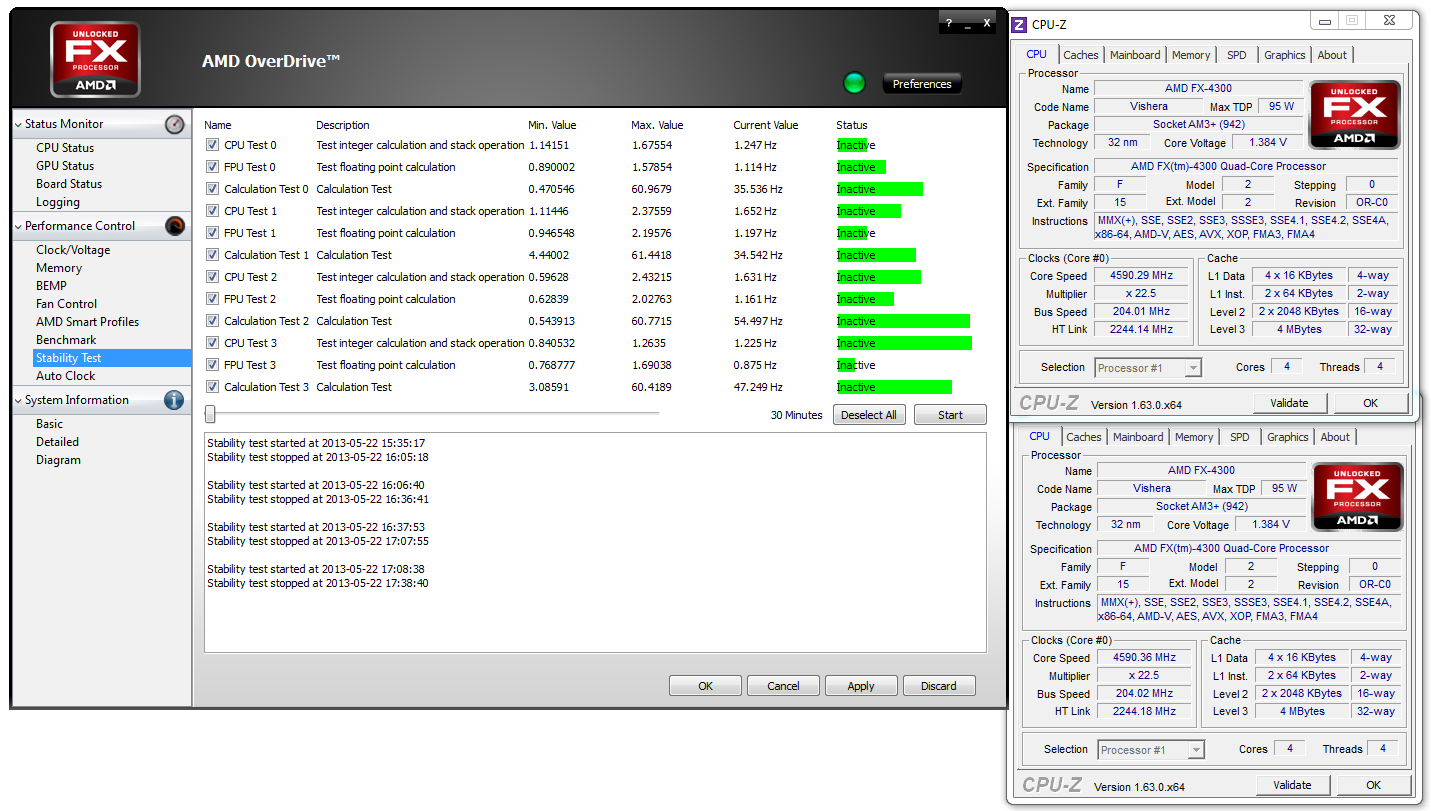Open Processor selection dropdown in upper CPU-Z

1192,368
